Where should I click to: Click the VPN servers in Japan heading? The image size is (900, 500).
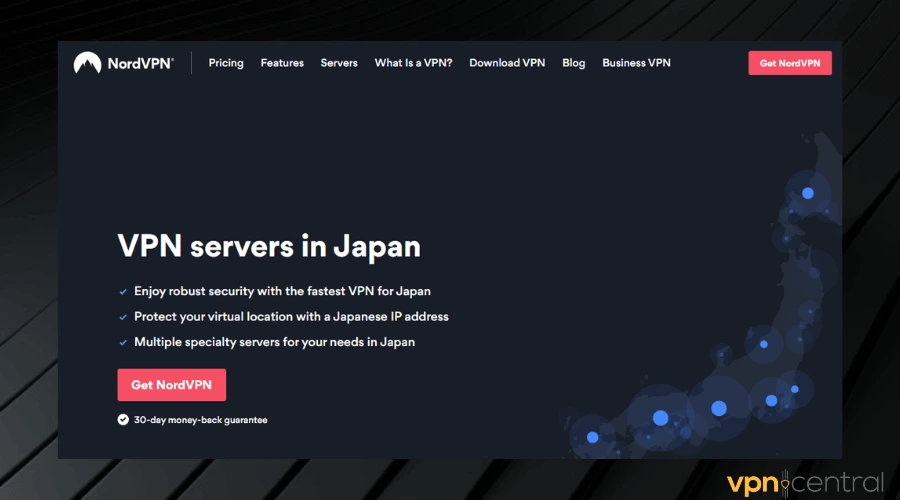coord(269,246)
